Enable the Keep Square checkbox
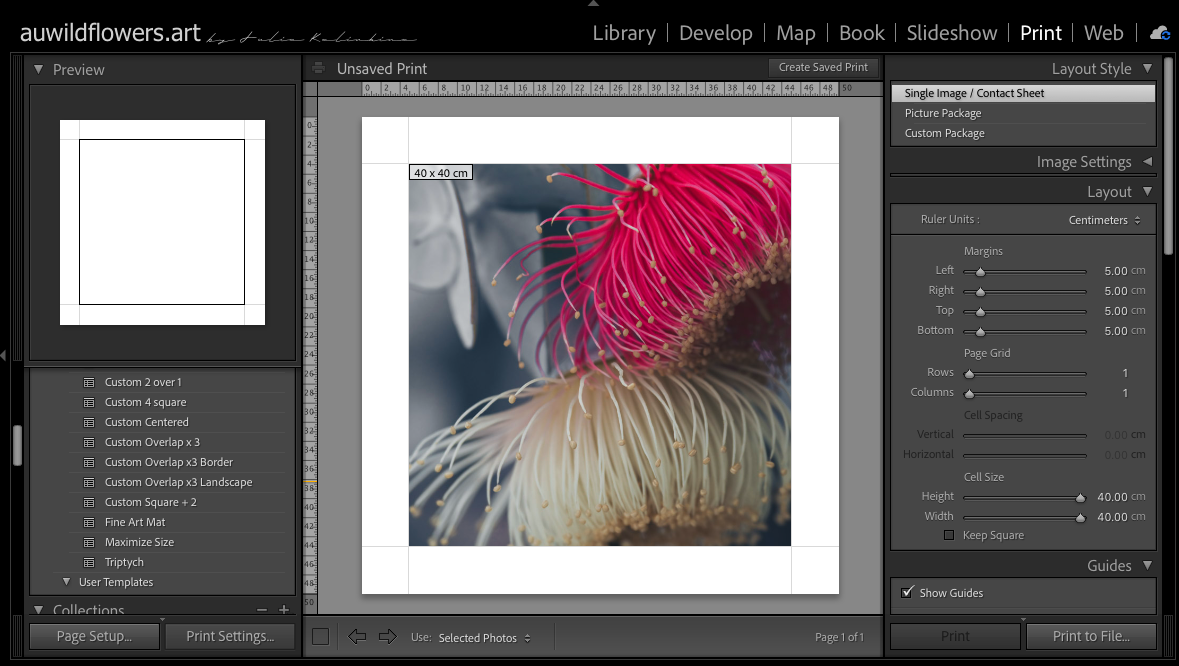 (949, 535)
